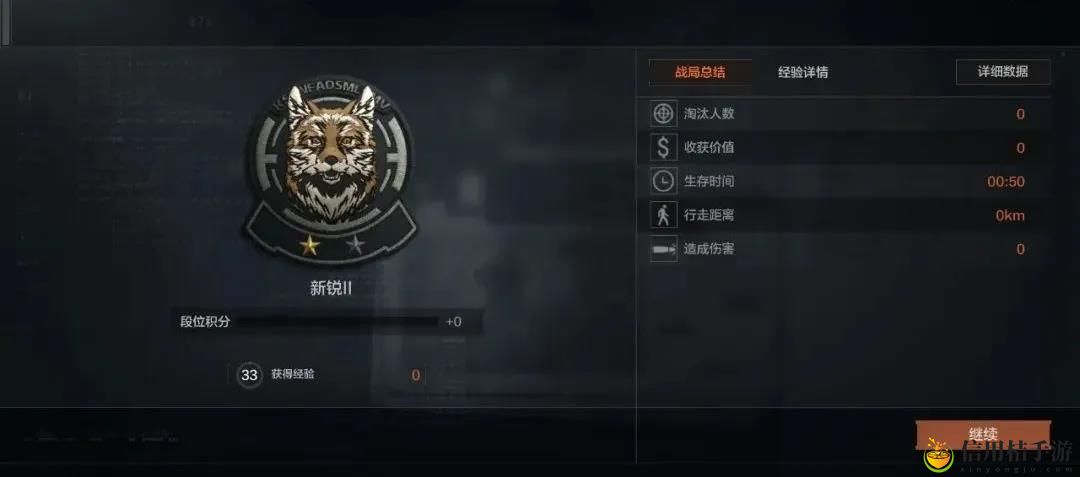
Task: Open the 经验详情 tab
Action: (x=803, y=72)
